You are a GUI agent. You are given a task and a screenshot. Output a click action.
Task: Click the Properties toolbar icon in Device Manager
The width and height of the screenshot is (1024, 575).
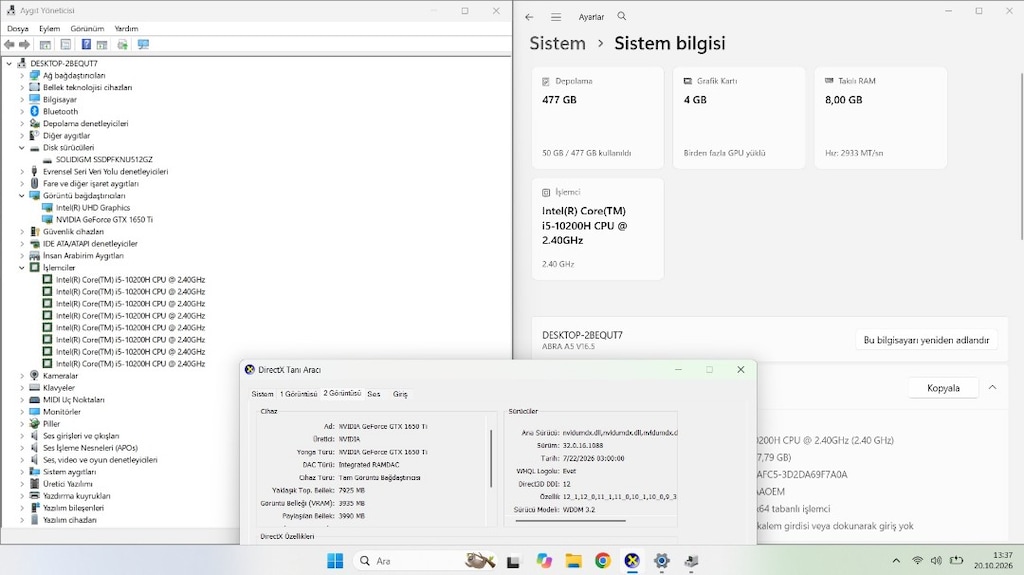[65, 44]
